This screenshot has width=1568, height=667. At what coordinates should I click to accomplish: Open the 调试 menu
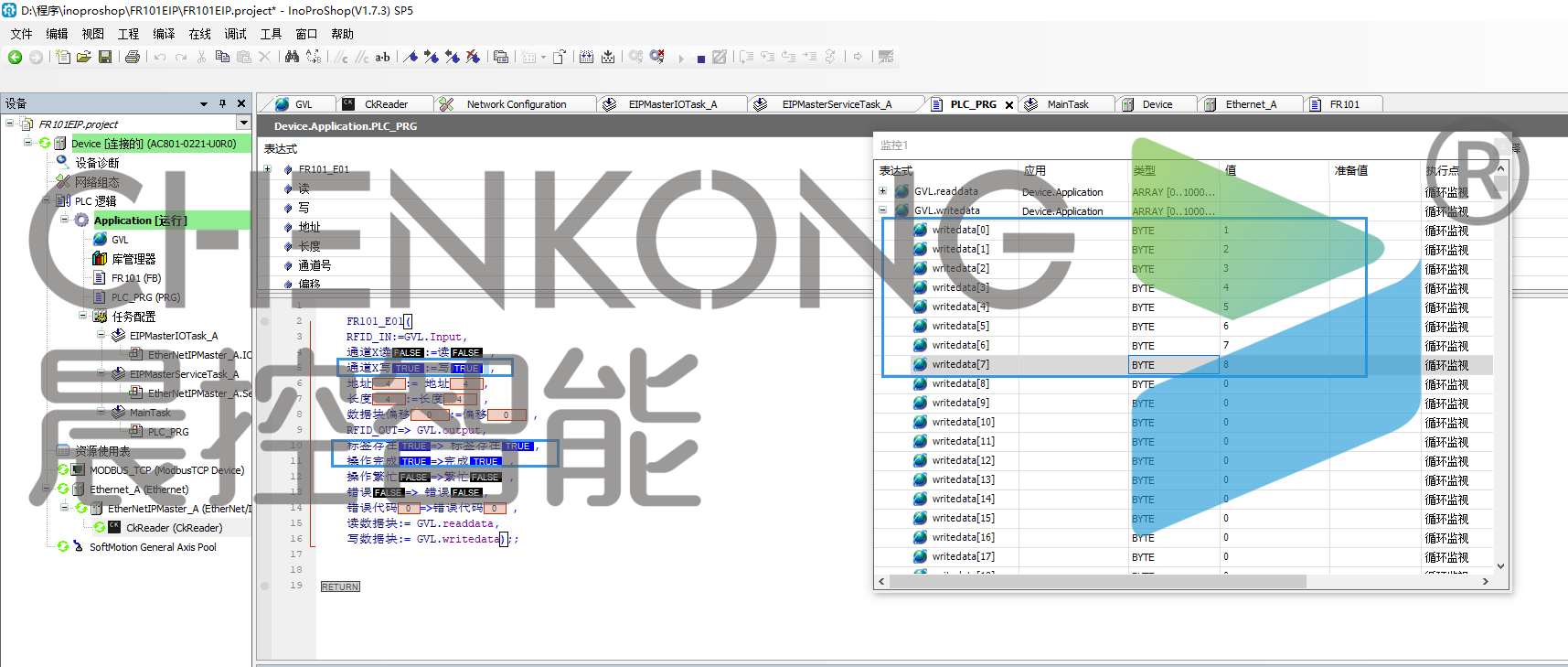click(235, 34)
